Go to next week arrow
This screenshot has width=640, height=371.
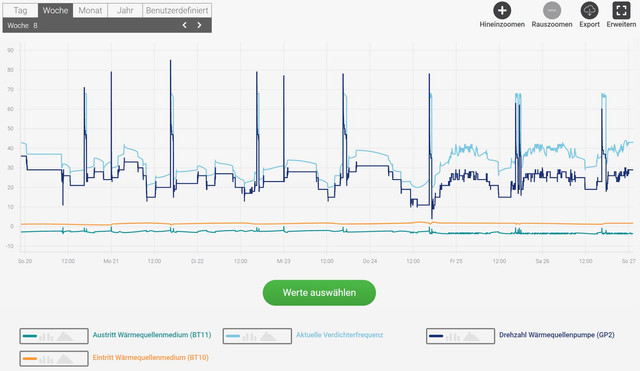[199, 25]
